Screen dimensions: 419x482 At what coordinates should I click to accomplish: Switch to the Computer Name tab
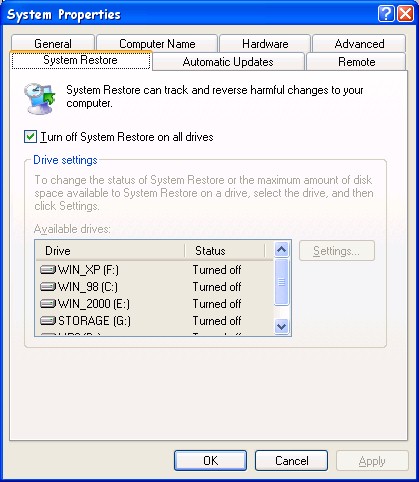pos(157,44)
